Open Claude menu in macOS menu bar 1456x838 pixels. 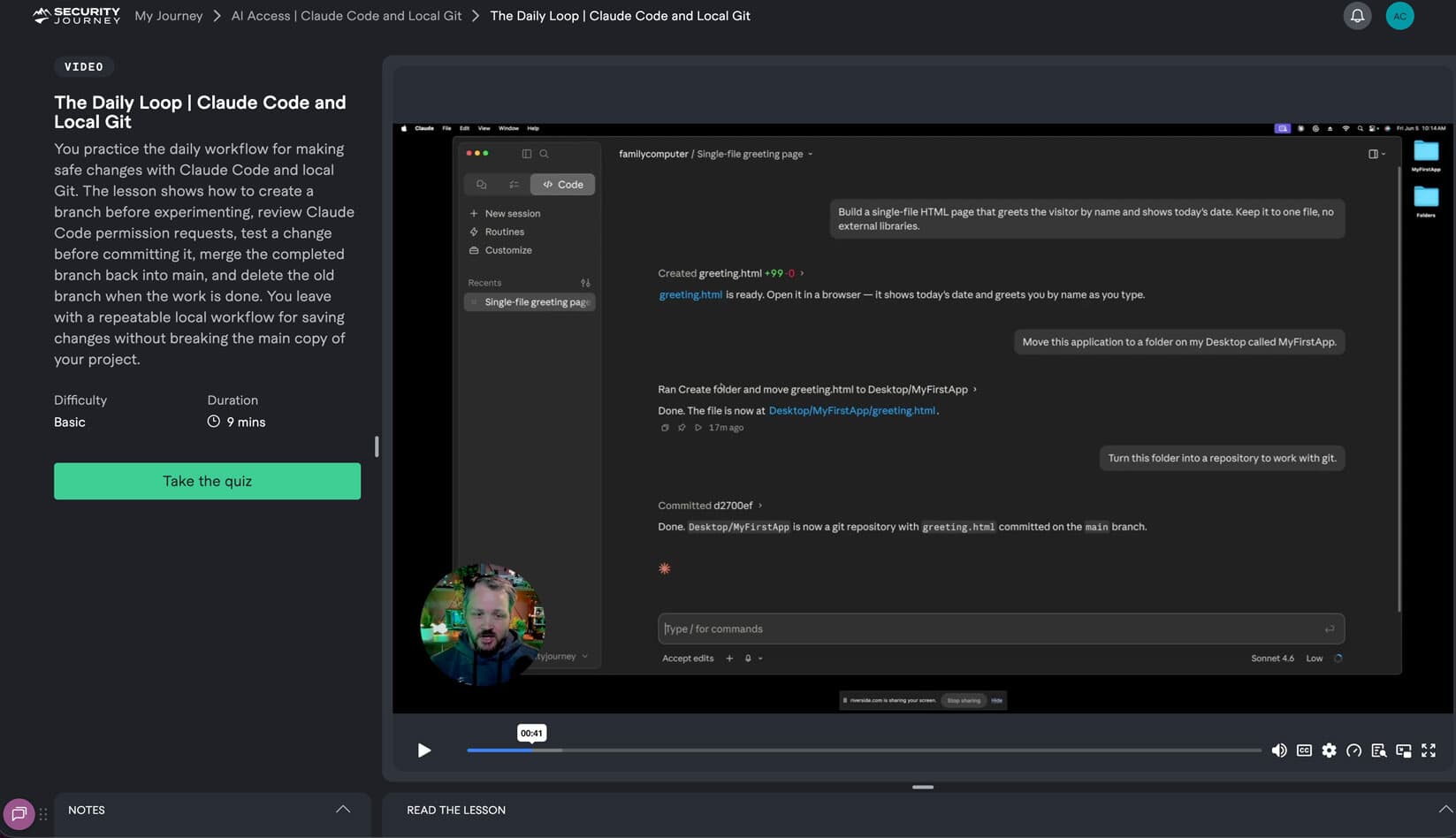(424, 128)
